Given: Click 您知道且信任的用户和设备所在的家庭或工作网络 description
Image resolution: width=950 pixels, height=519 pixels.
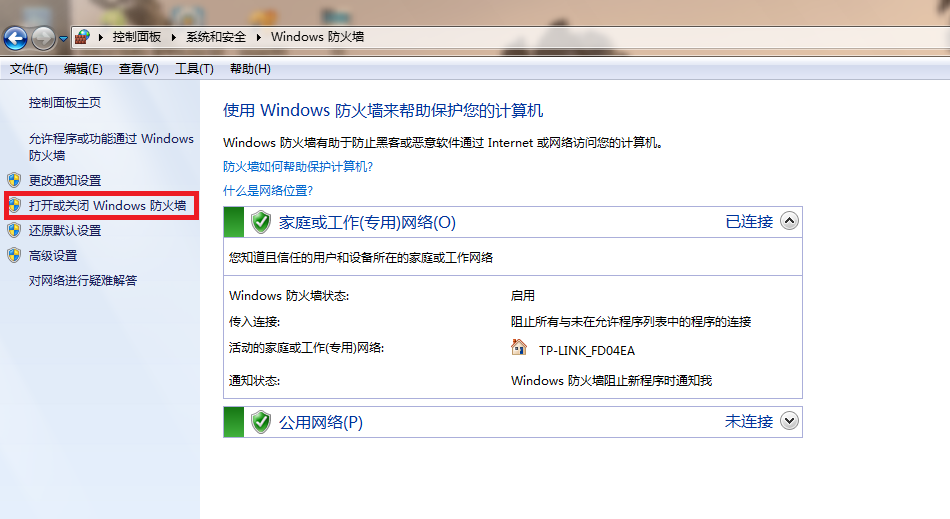Looking at the screenshot, I should (361, 257).
